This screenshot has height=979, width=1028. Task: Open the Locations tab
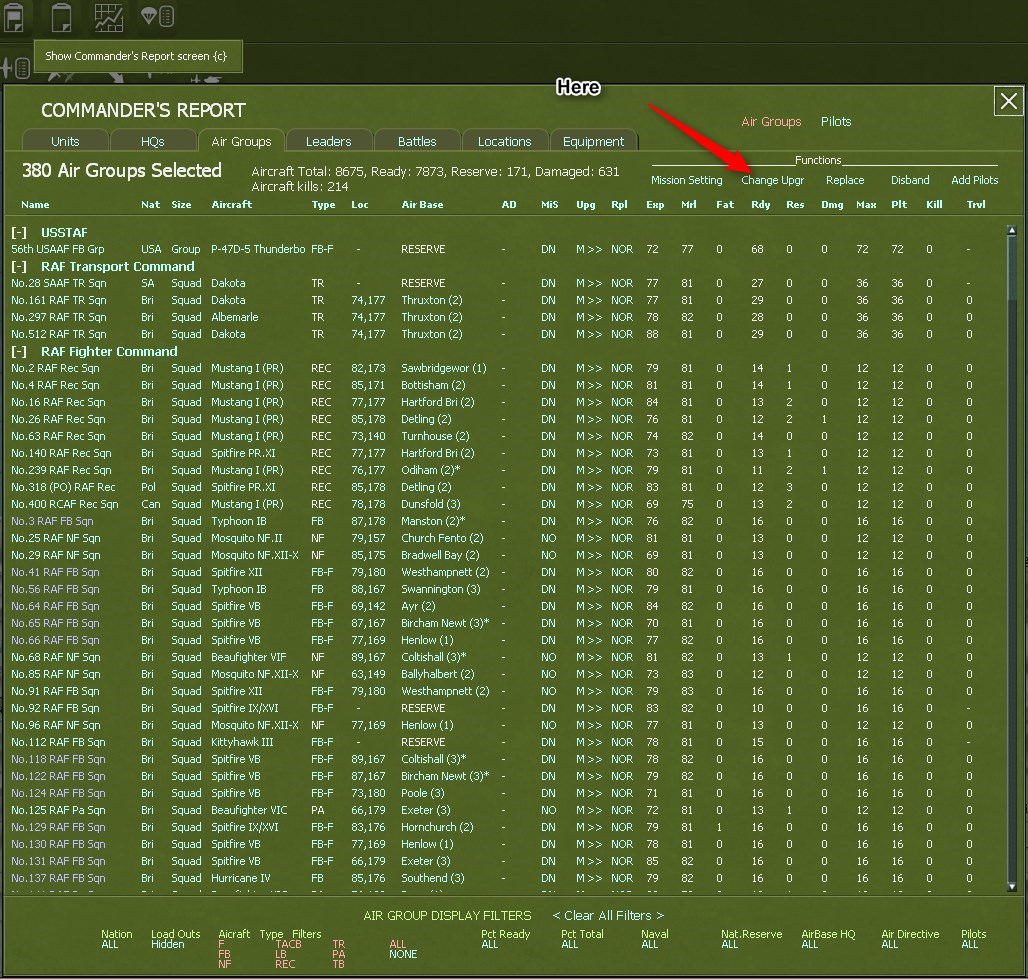(x=505, y=141)
